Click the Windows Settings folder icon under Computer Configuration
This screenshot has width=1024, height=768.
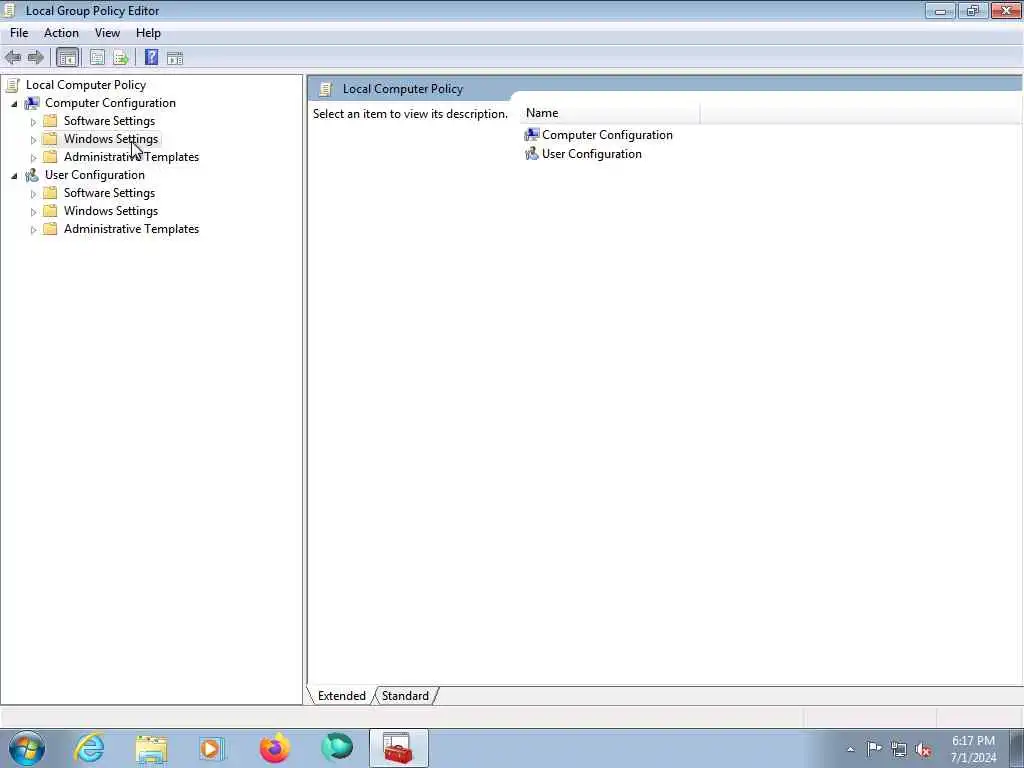[x=50, y=139]
